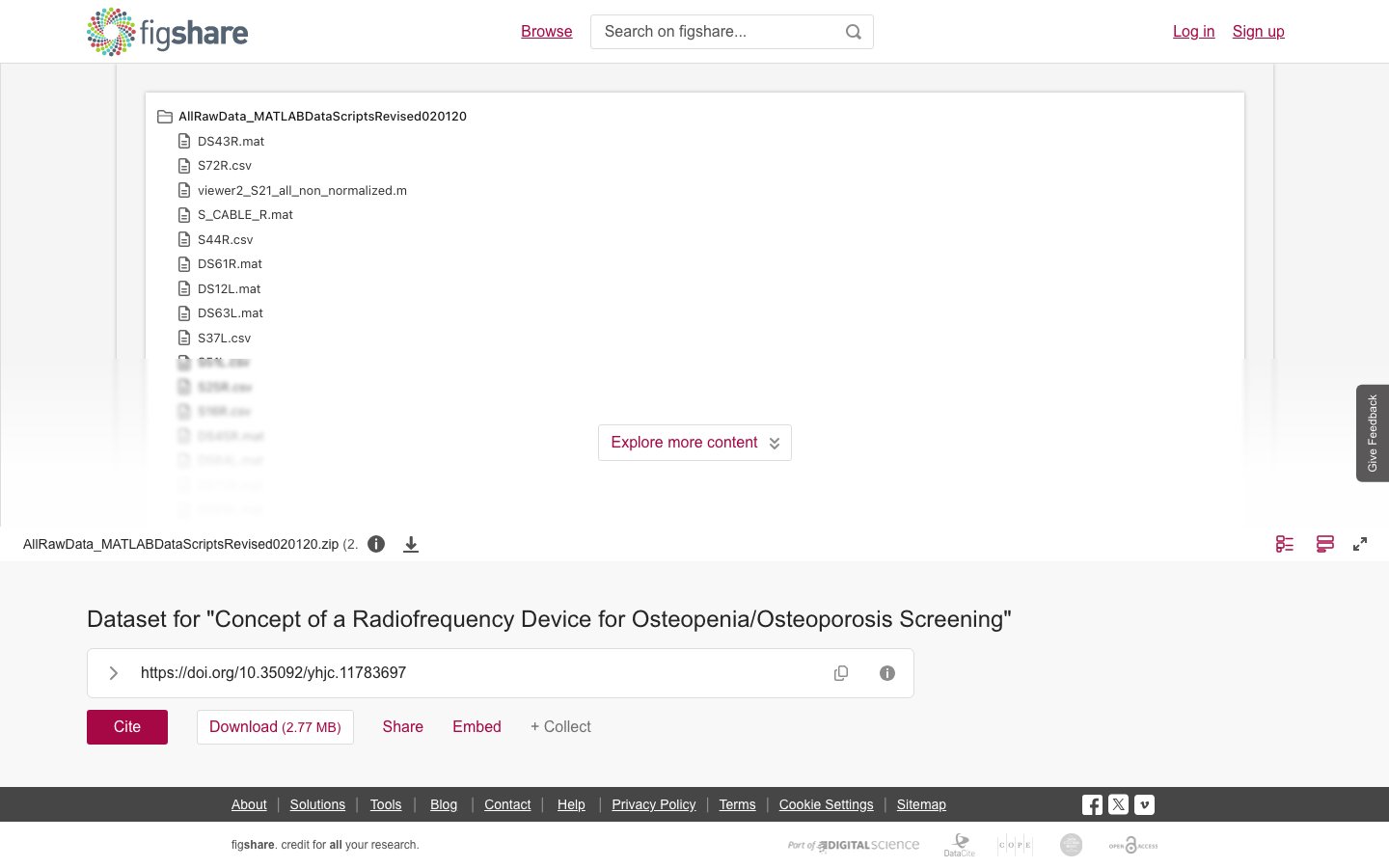
Task: Focus the Search on figshare field
Action: point(720,32)
